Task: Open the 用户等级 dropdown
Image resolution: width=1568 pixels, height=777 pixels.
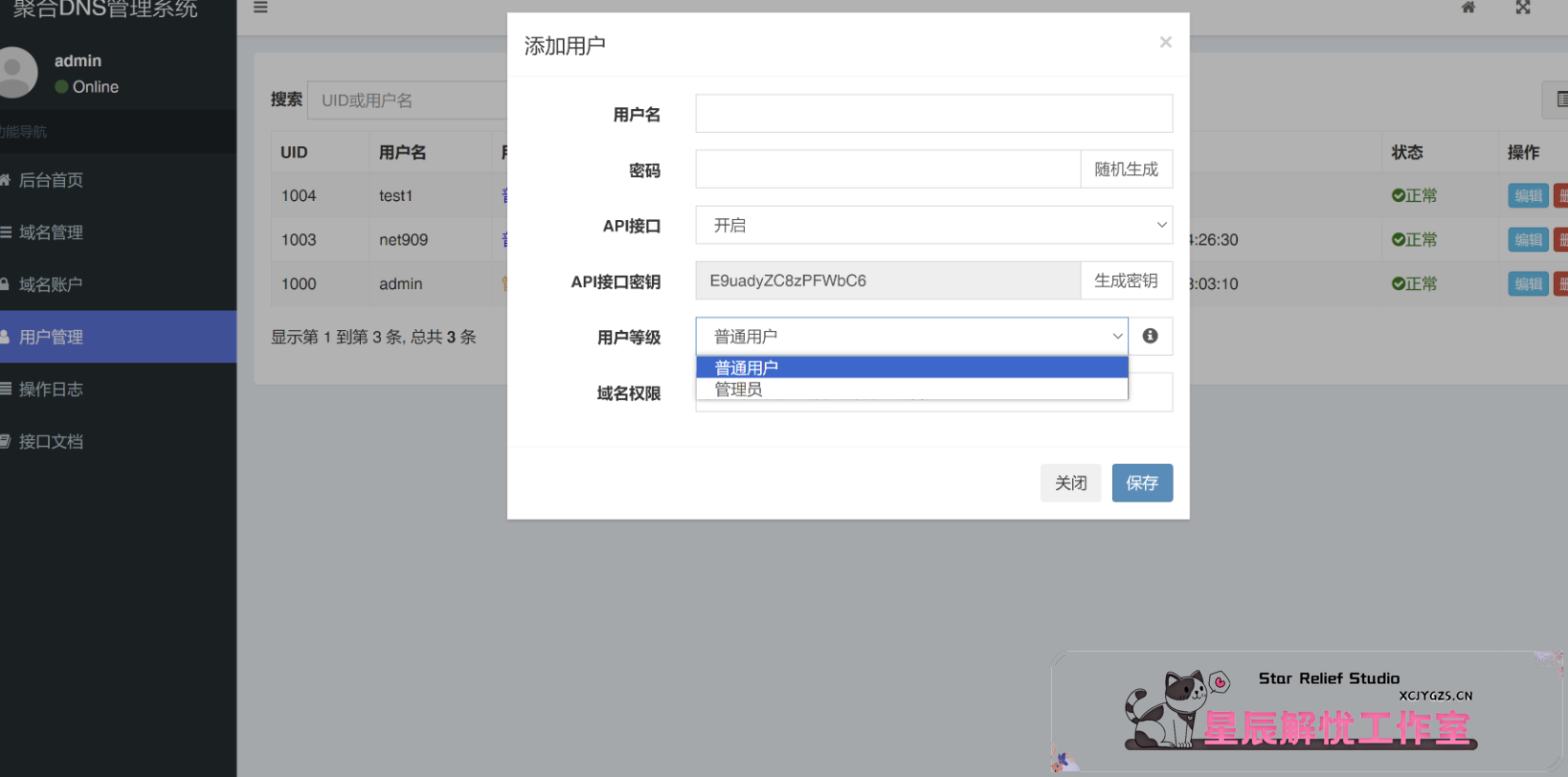Action: click(911, 336)
